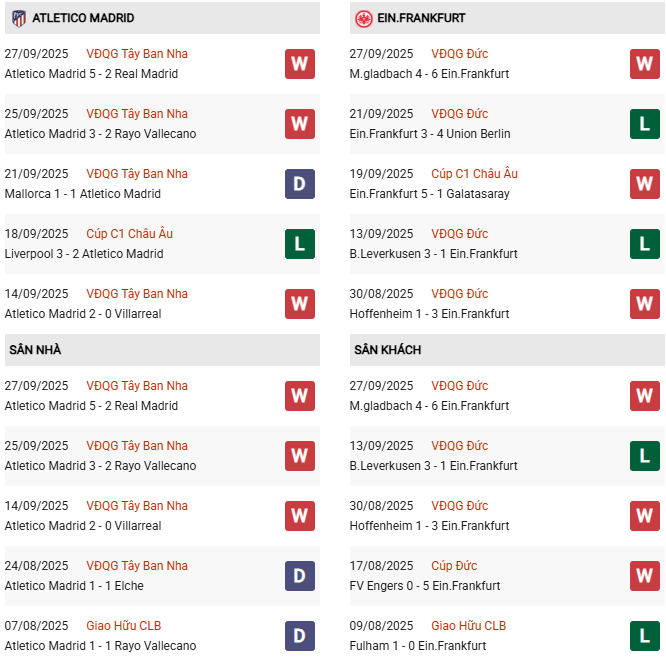
Task: Open the Cúp Đức competition link
Action: [x=452, y=566]
